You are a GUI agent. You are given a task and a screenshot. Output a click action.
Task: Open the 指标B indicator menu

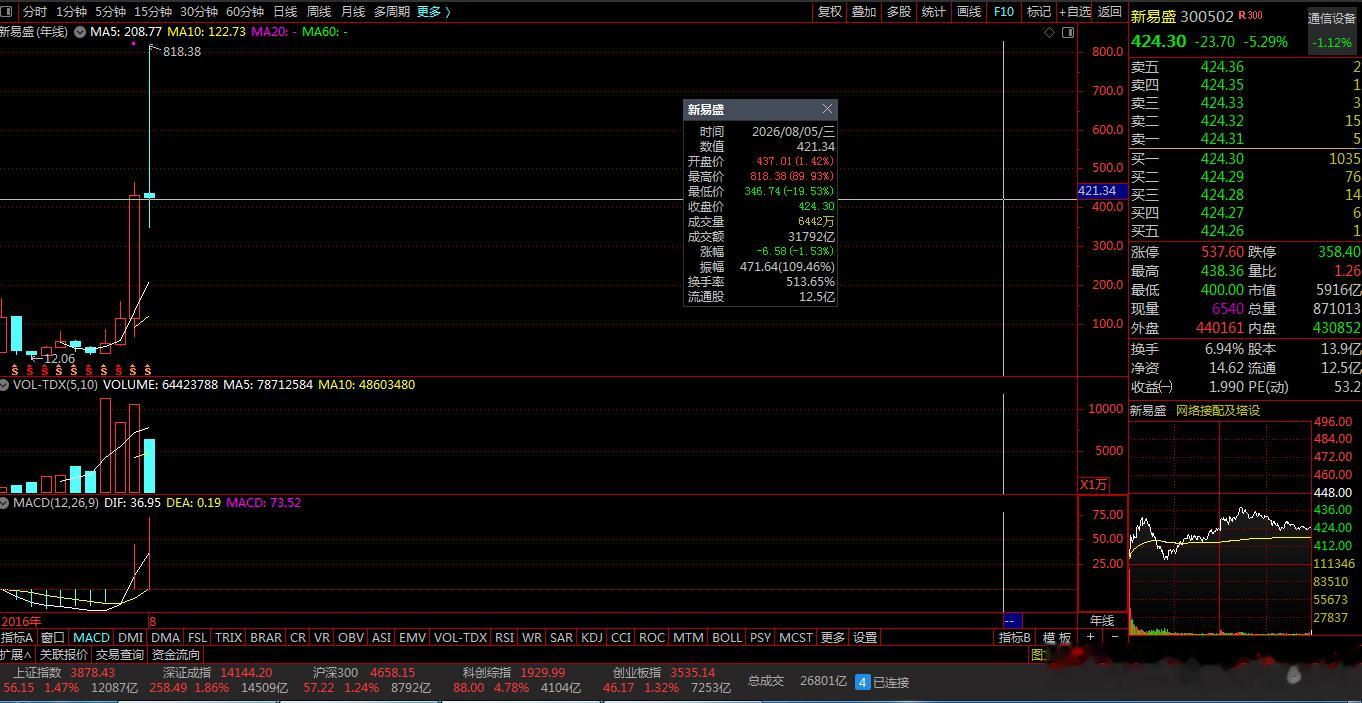(1015, 637)
